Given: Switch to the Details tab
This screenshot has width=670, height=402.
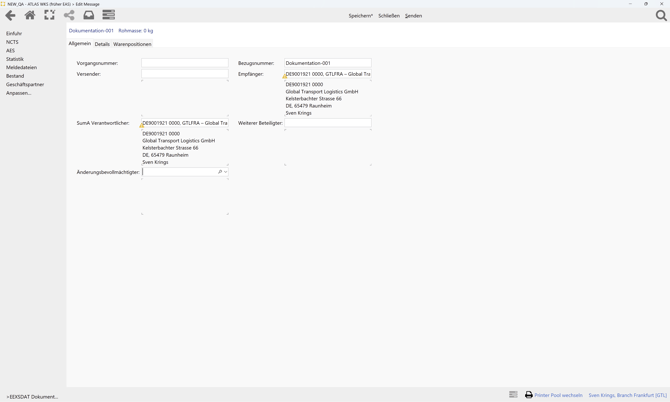Looking at the screenshot, I should click(102, 44).
